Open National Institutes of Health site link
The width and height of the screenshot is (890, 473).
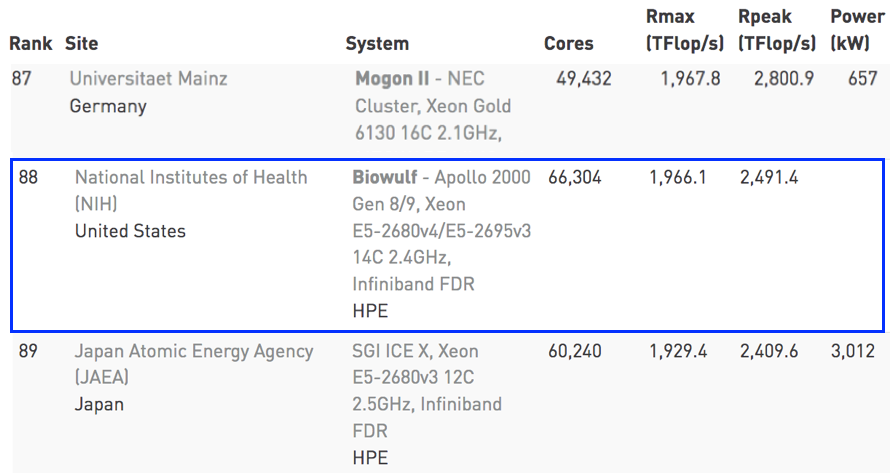[190, 178]
